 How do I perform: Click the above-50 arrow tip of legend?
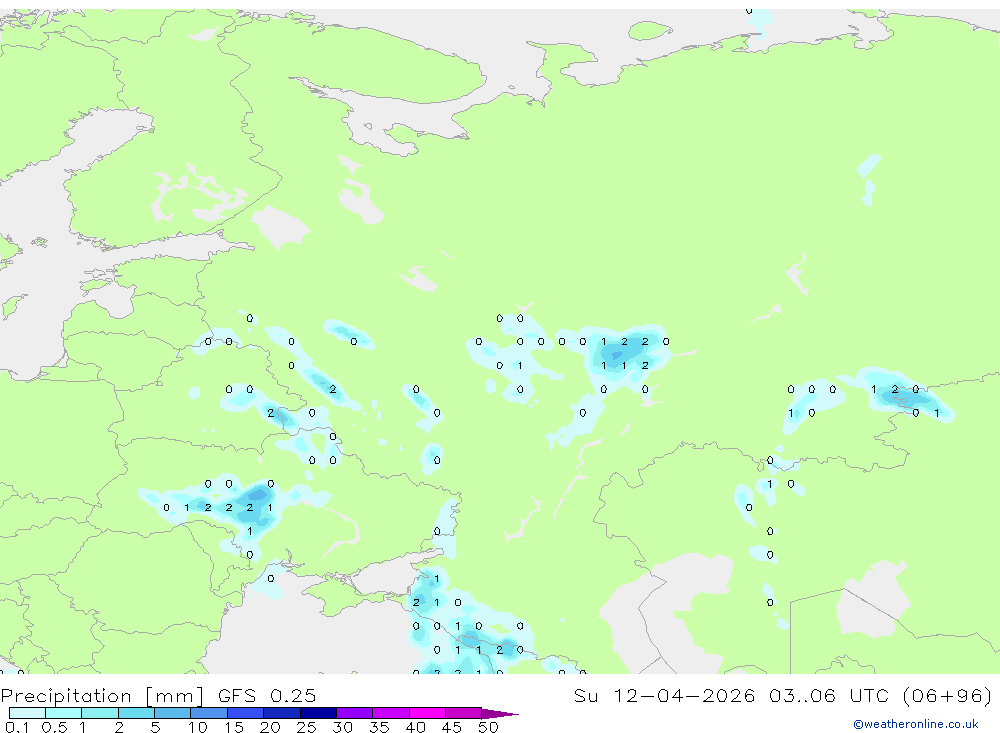pos(501,714)
